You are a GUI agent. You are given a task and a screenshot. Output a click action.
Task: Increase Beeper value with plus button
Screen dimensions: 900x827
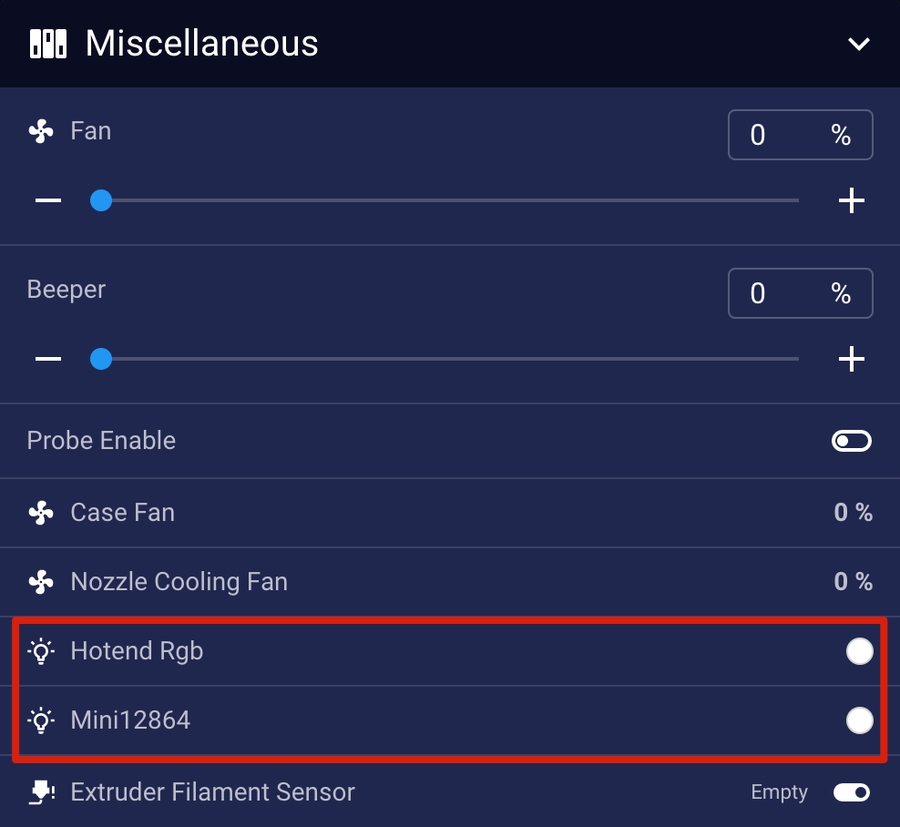click(851, 358)
